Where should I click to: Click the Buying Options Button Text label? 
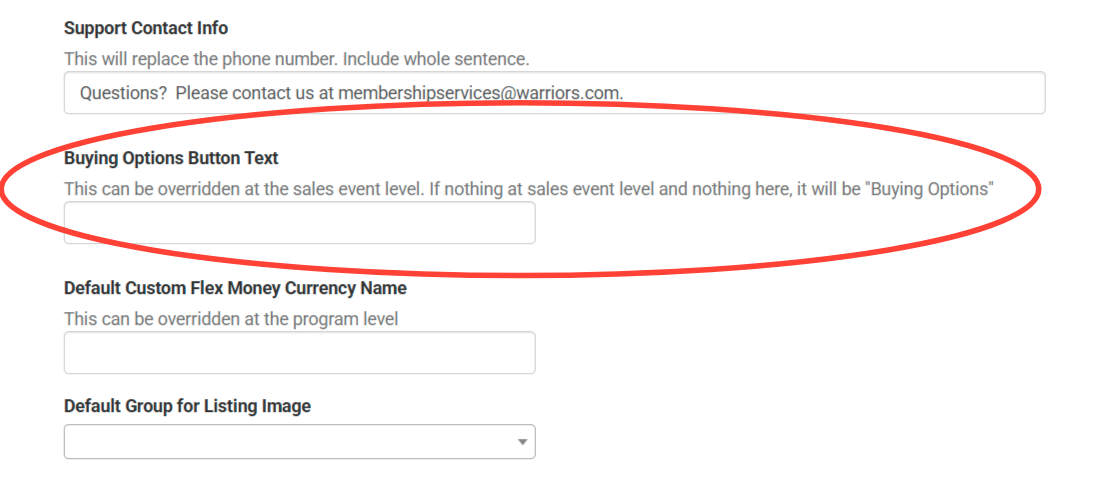171,158
